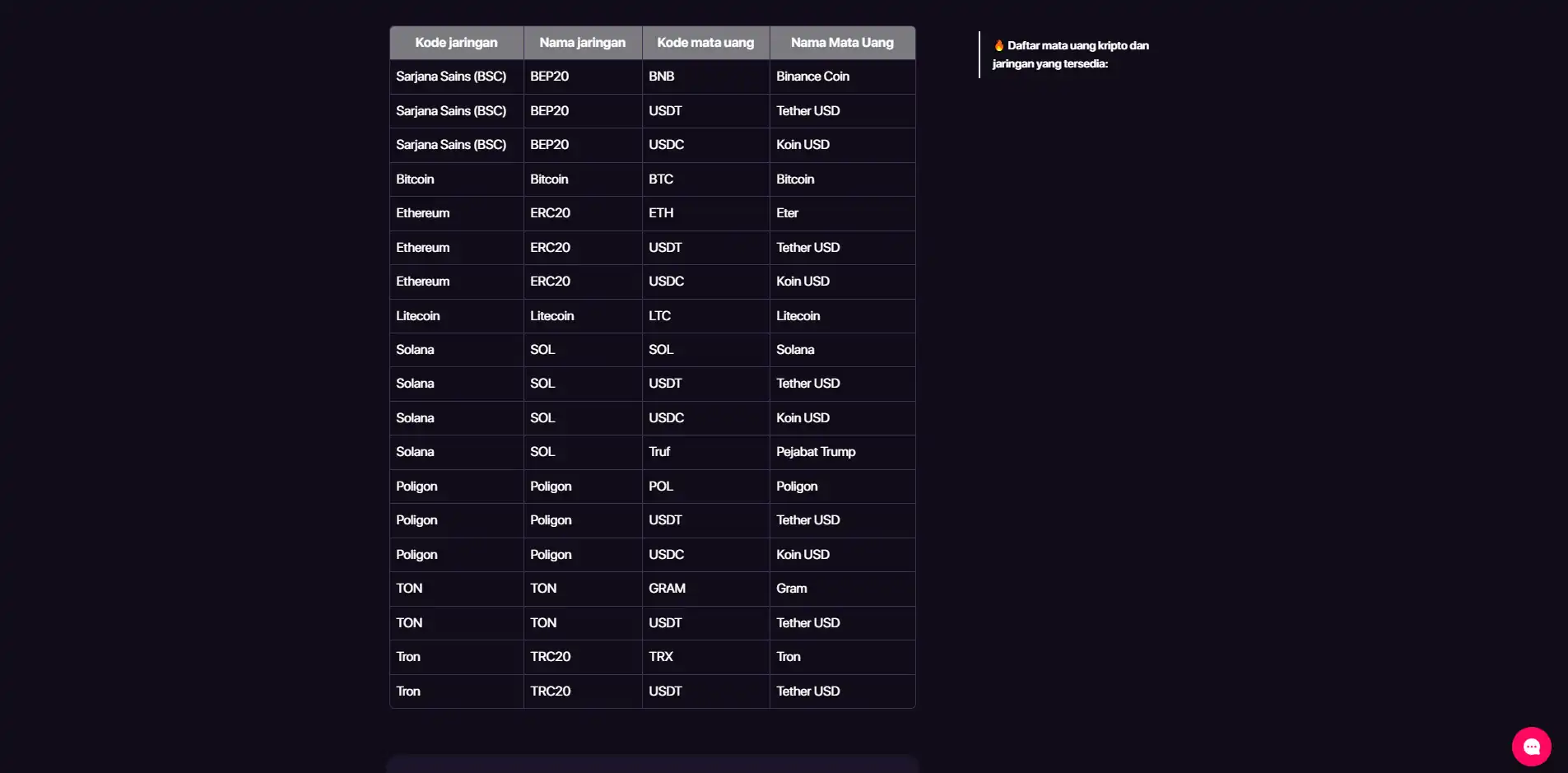Click the 'Daftar mata uang kripto' sidebar link

[x=1071, y=54]
